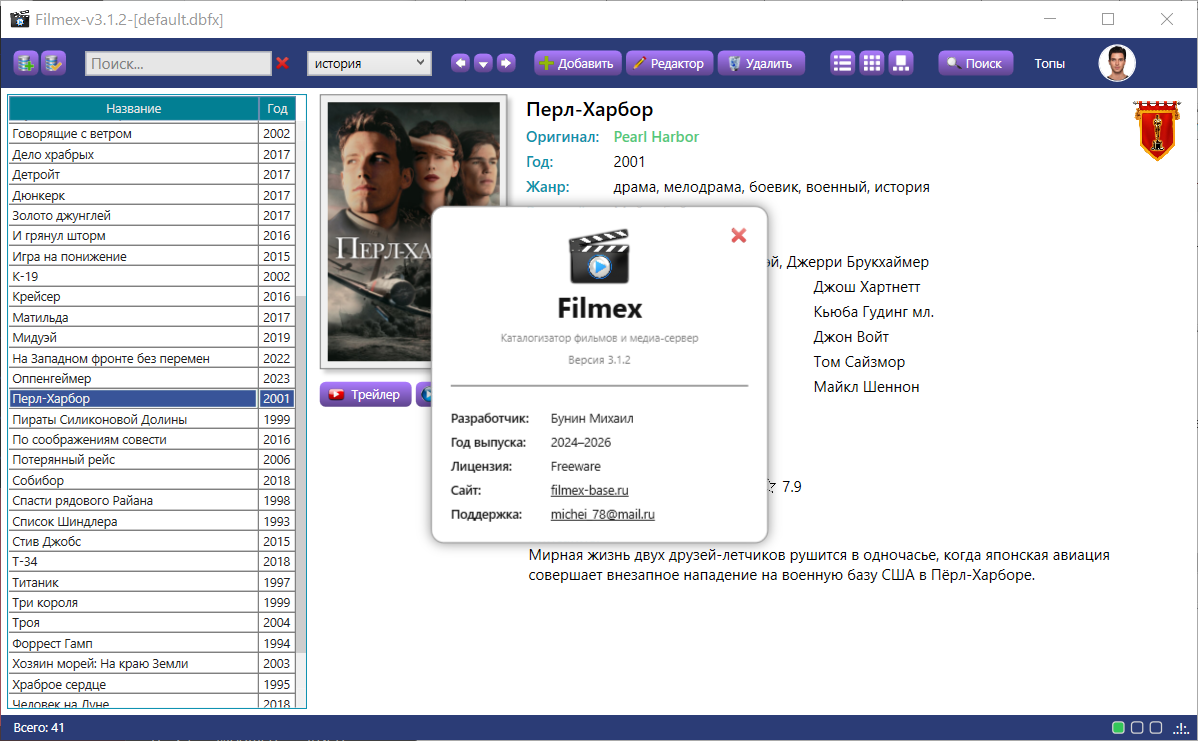Select the film Дело храбрых
This screenshot has width=1198, height=741.
(152, 154)
